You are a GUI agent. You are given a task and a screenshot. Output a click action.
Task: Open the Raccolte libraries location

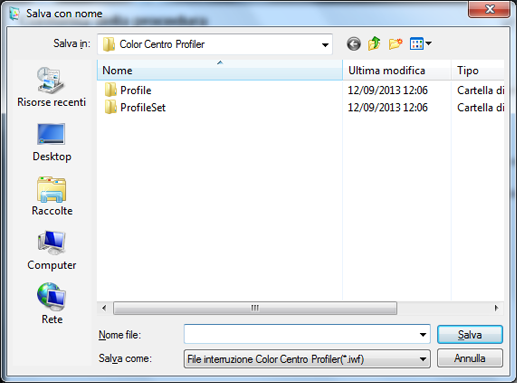pyautogui.click(x=52, y=196)
